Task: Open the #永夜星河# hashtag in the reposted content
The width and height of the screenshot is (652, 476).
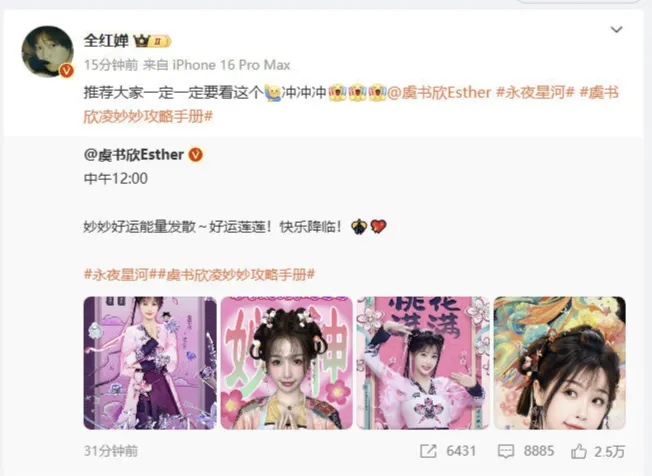Action: coord(121,274)
